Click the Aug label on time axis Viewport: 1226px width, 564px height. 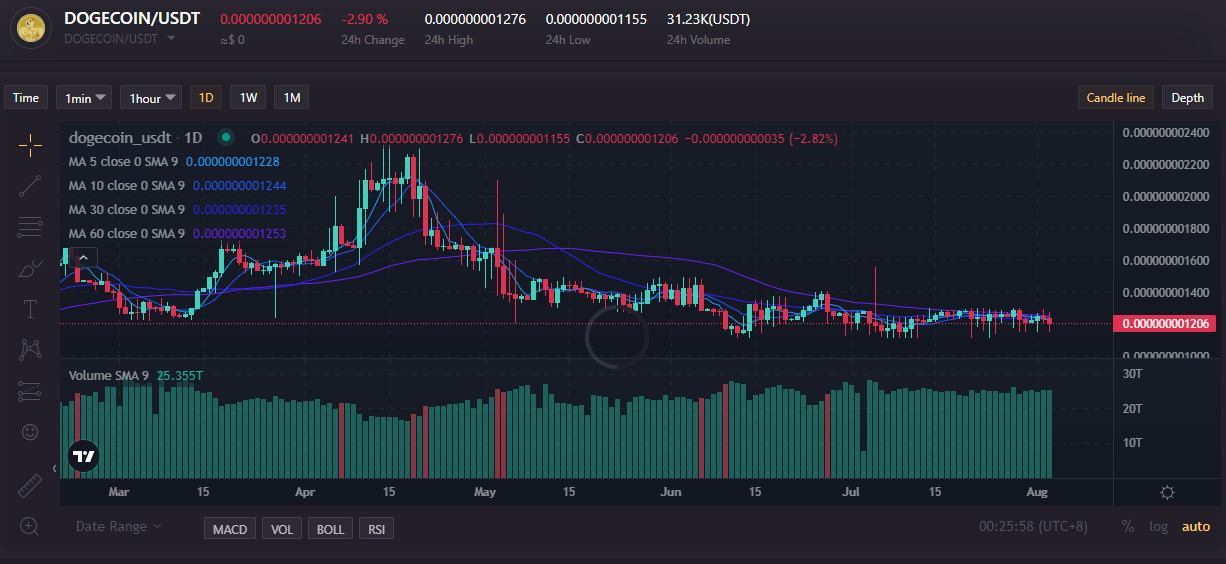1036,492
